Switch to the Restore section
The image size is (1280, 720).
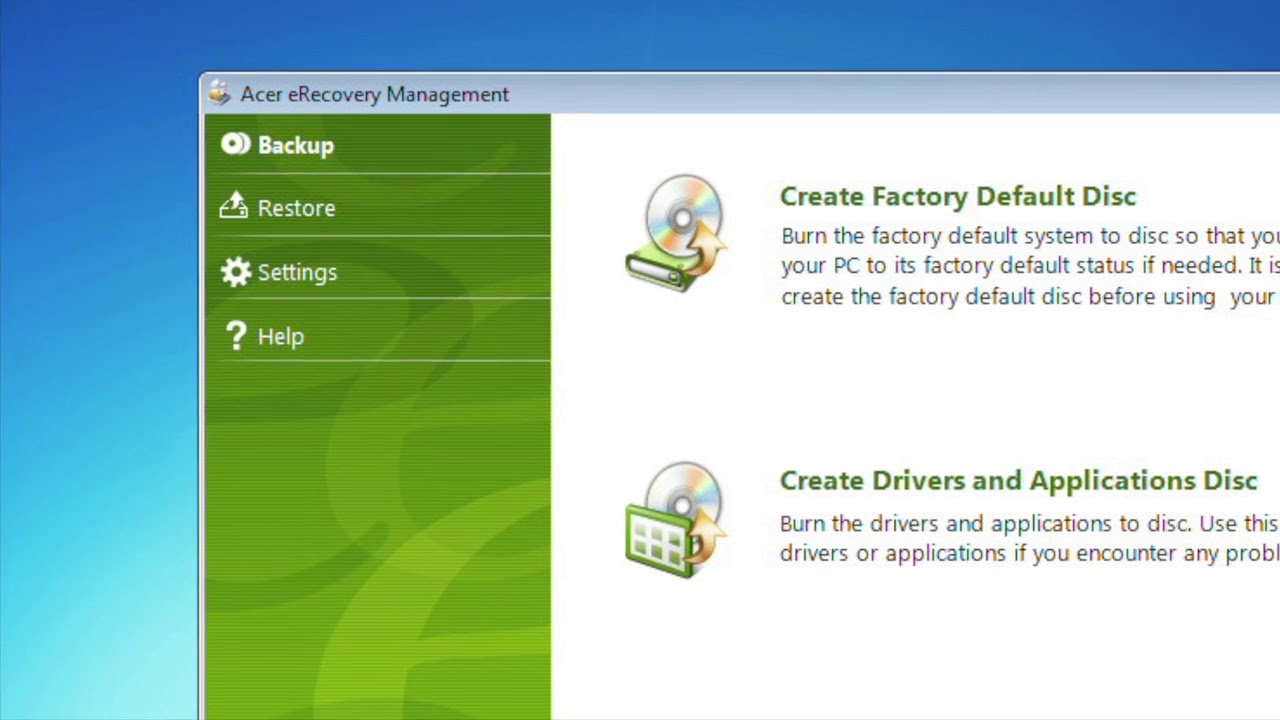pyautogui.click(x=377, y=207)
